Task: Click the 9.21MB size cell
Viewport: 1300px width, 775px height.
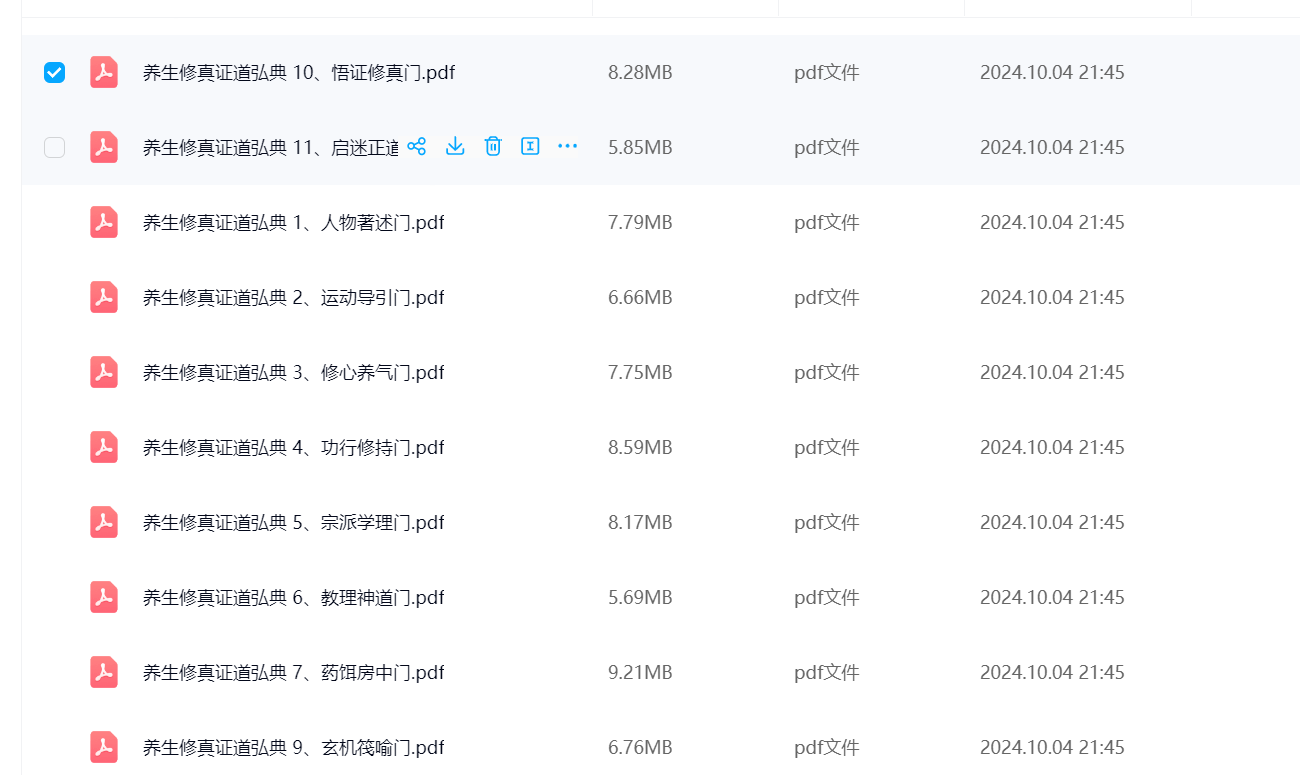Action: coord(640,672)
